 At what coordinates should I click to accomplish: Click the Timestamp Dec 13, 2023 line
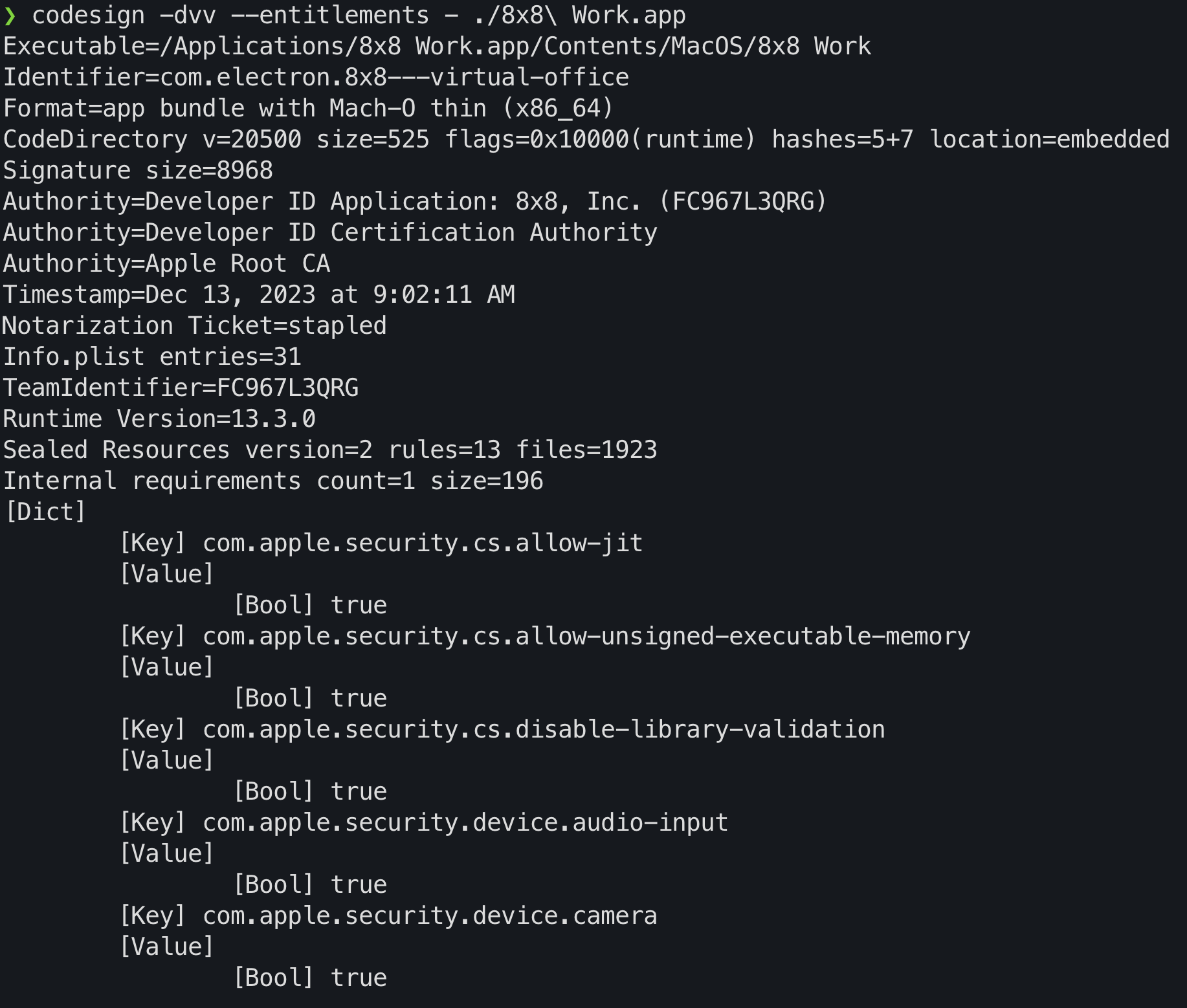coord(259,295)
